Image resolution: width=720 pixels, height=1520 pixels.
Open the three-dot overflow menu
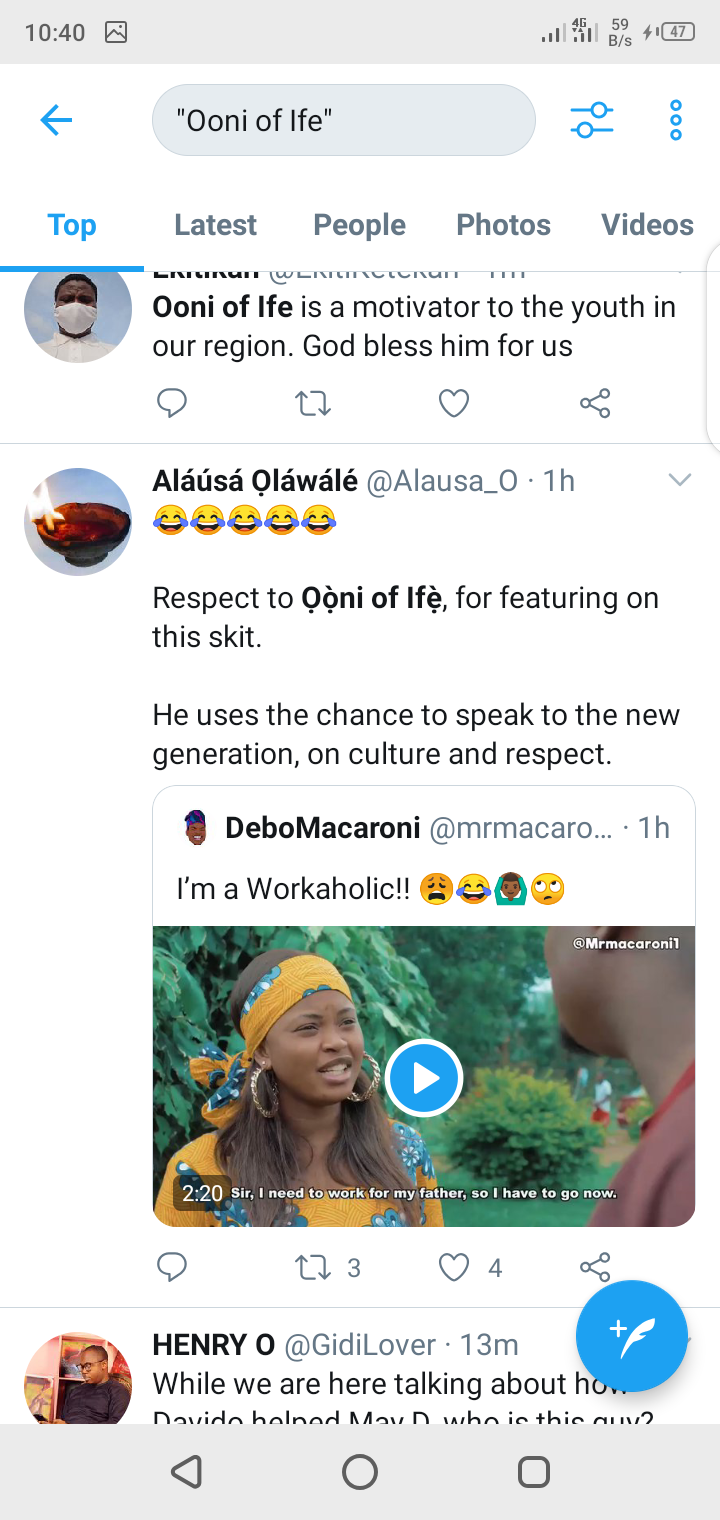pyautogui.click(x=676, y=121)
